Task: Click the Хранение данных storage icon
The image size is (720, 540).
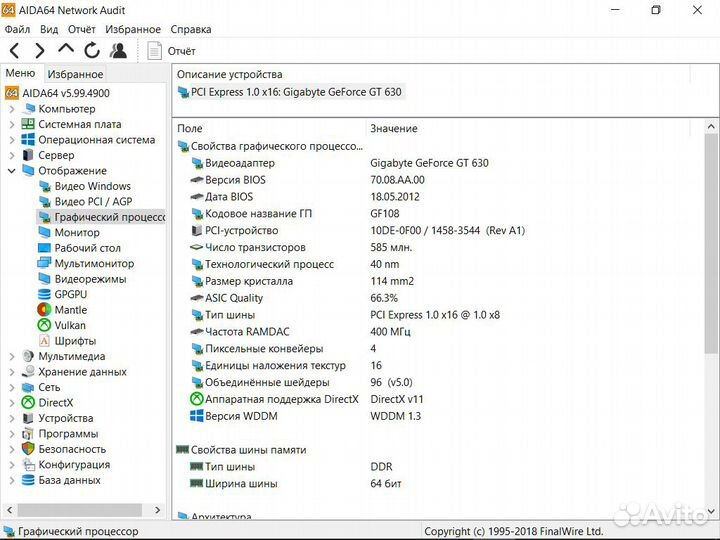Action: click(x=28, y=371)
